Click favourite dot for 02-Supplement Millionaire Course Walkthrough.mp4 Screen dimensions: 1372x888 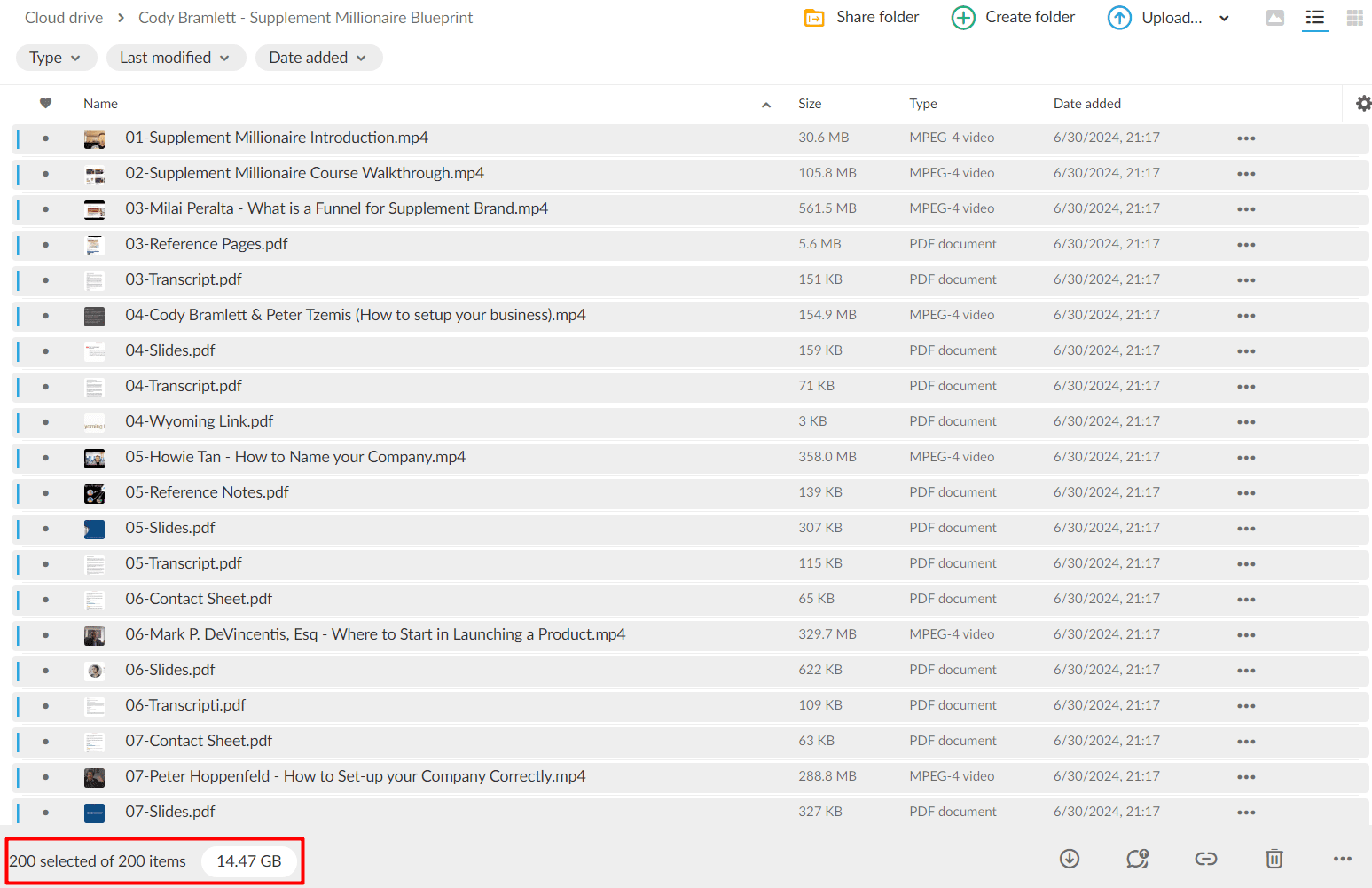coord(46,174)
